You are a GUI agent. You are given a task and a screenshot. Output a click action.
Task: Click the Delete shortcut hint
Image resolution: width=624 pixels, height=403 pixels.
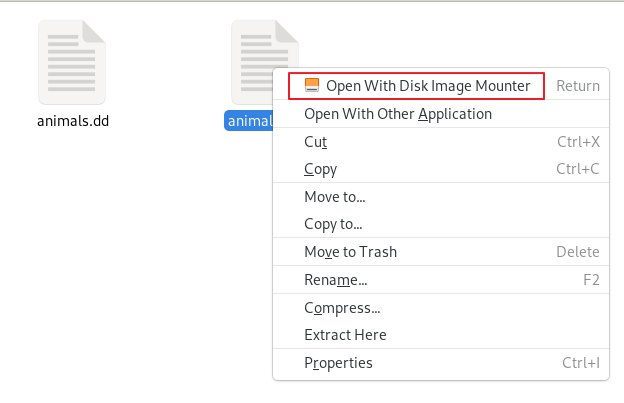point(577,252)
